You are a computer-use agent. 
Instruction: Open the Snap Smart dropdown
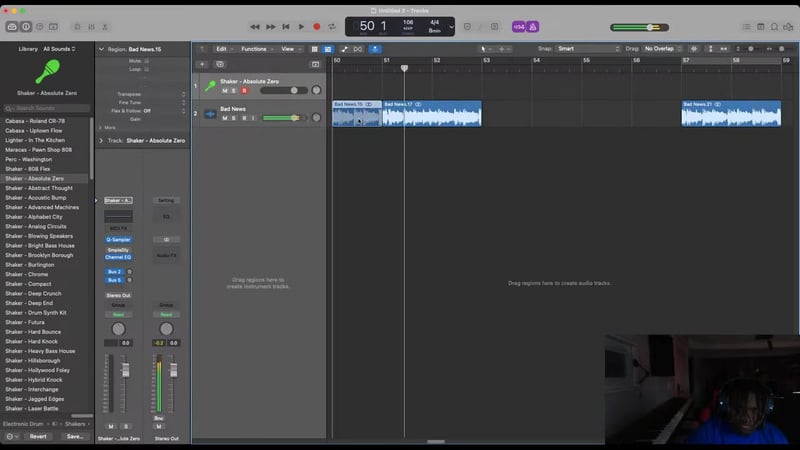pos(588,48)
